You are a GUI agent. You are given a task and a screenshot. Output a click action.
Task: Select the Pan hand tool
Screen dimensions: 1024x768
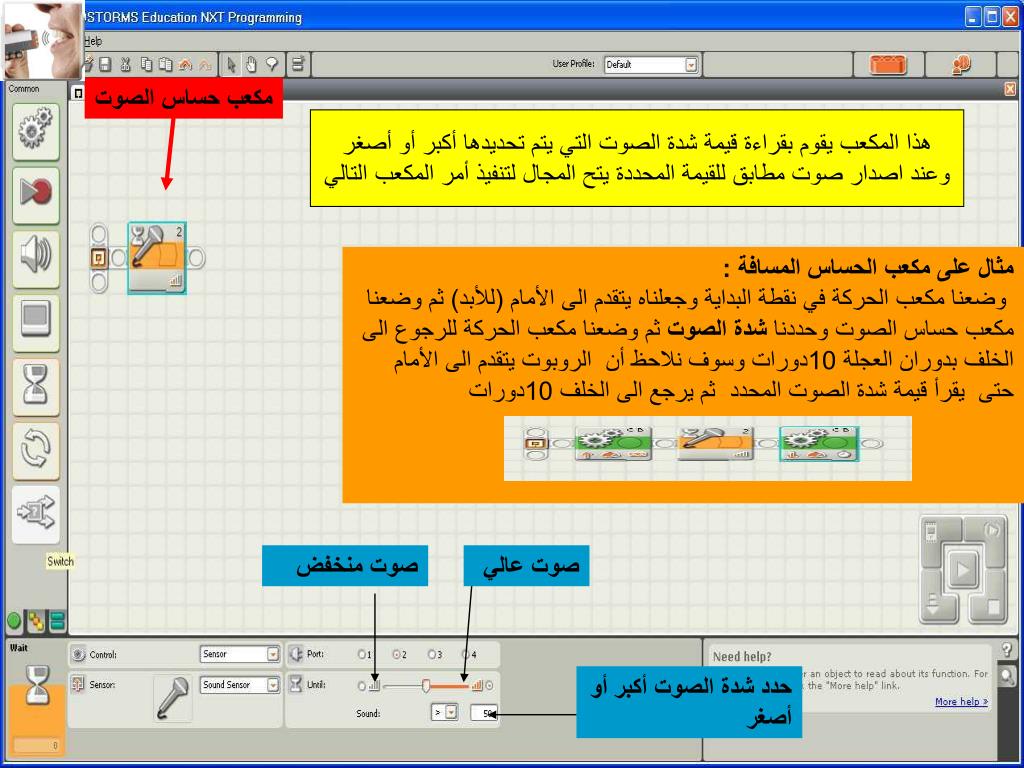251,64
